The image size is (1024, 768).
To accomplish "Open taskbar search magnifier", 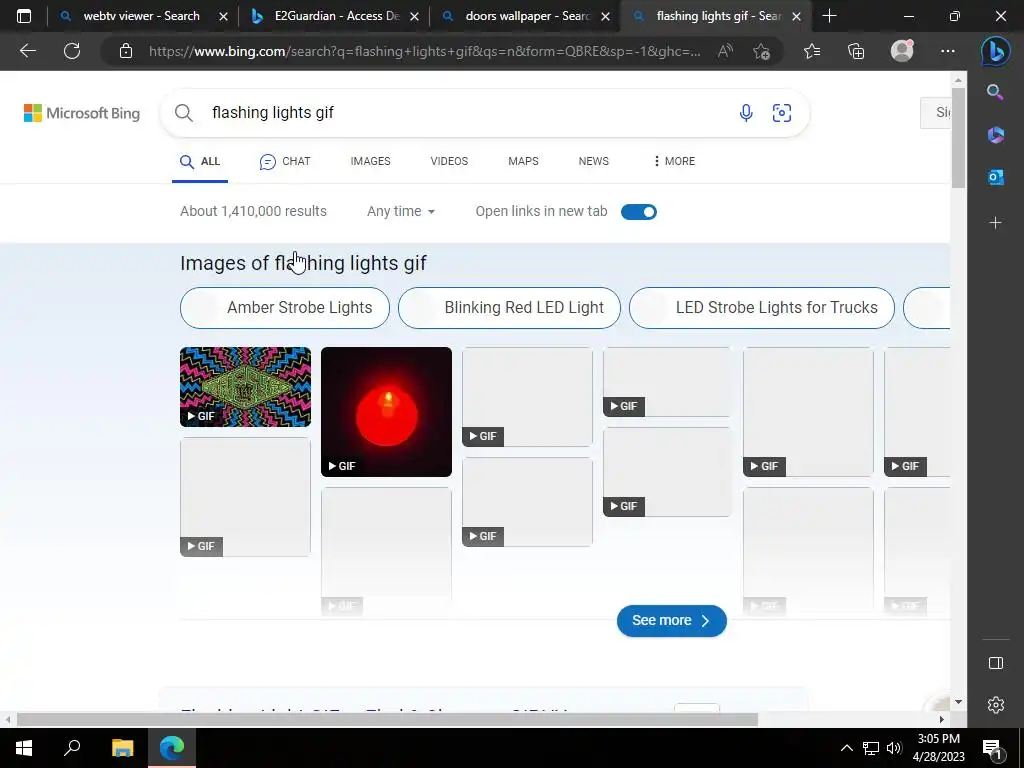I will point(72,747).
